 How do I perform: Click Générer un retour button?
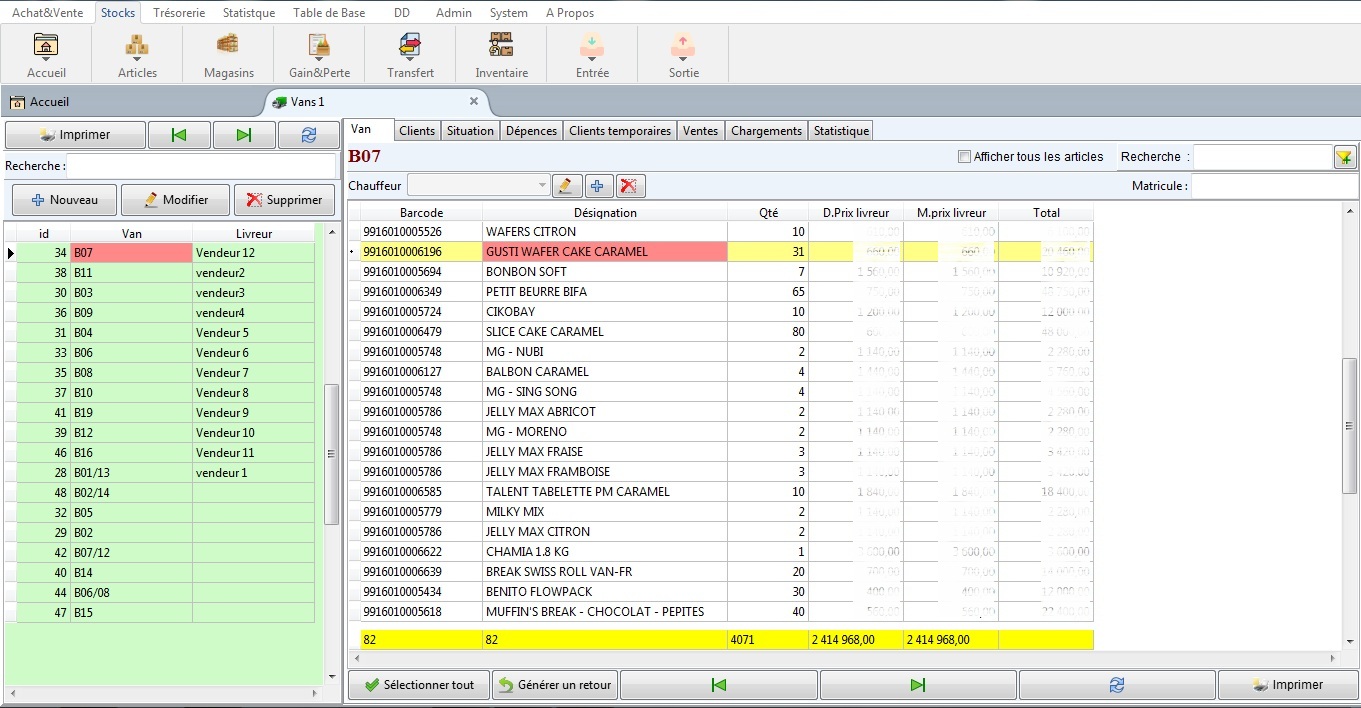[554, 685]
